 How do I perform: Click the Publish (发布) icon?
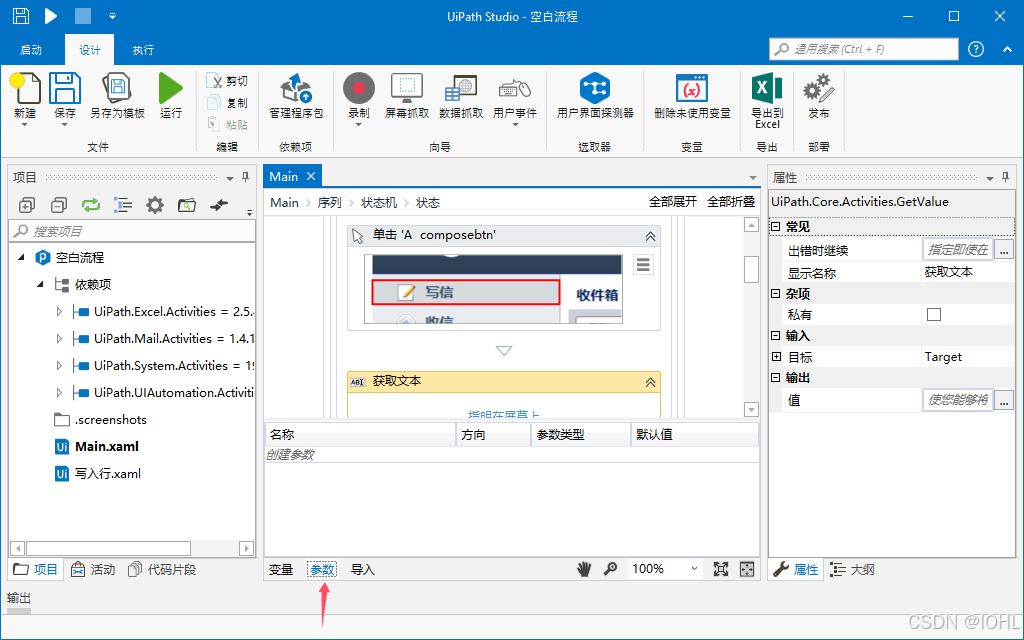pos(818,88)
